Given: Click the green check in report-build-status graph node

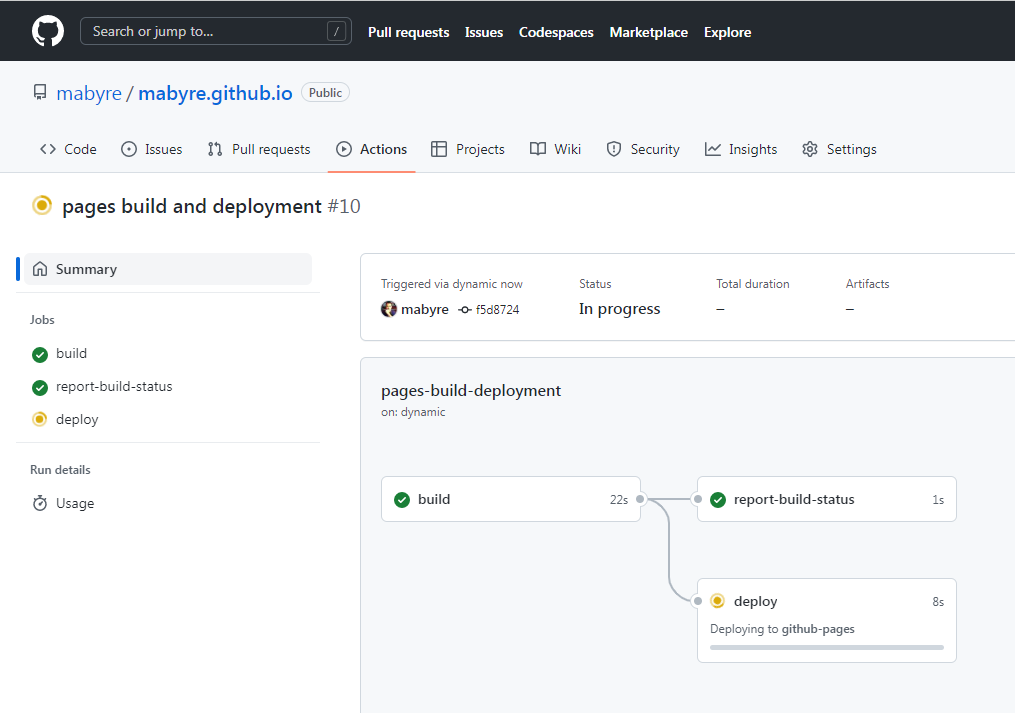Looking at the screenshot, I should tap(718, 499).
